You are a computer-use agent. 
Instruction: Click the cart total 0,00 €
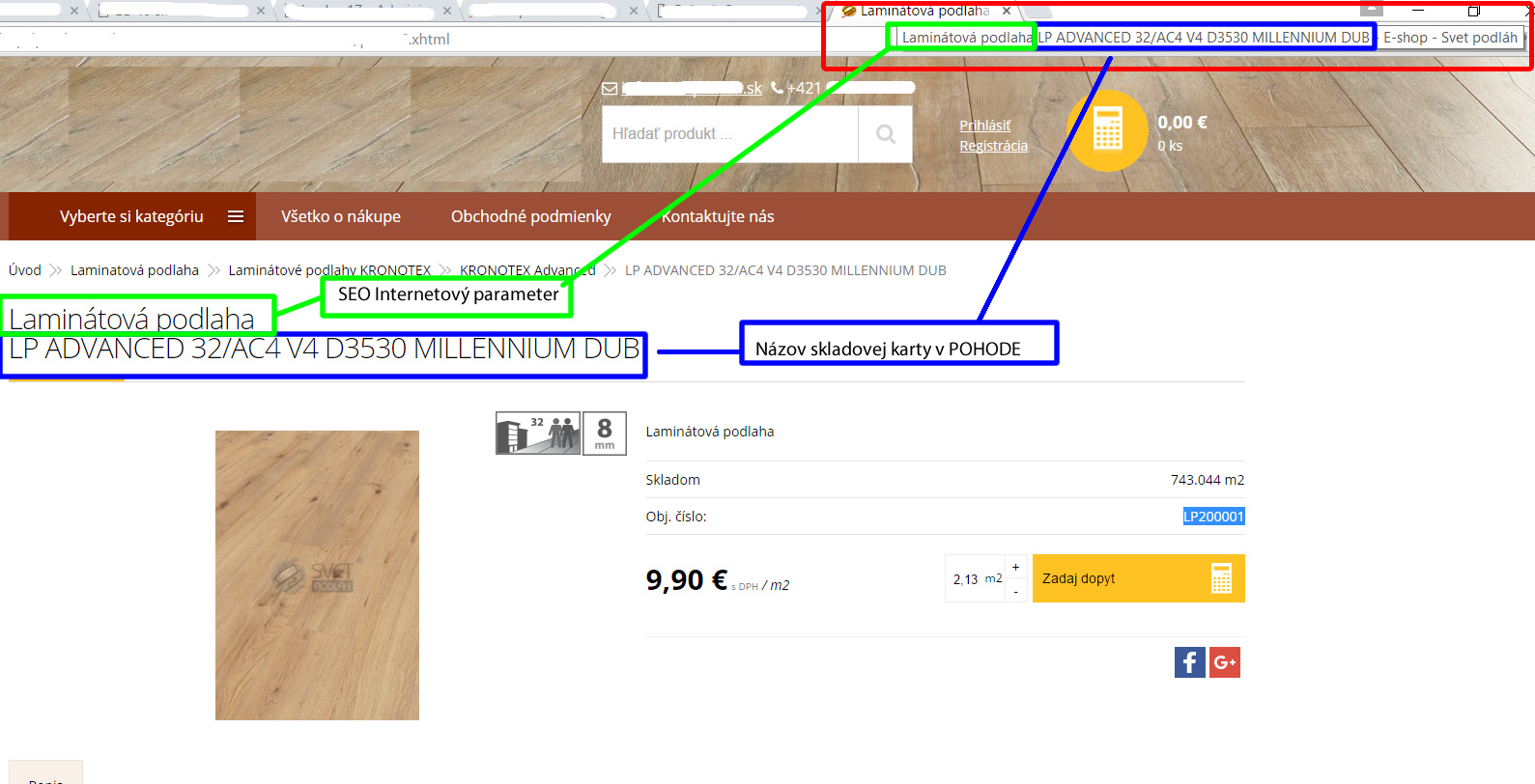tap(1182, 123)
